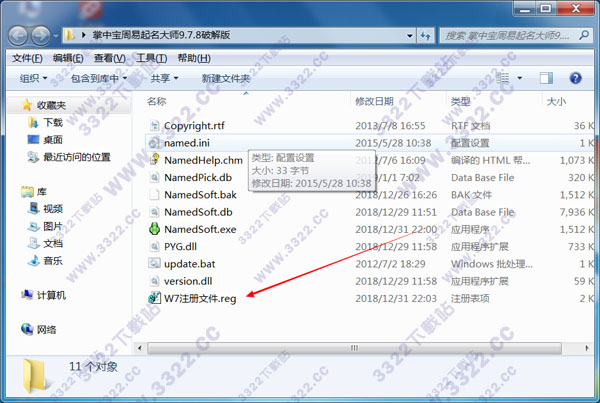Image resolution: width=600 pixels, height=403 pixels.
Task: Select the NamedPick.db file icon
Action: click(154, 177)
